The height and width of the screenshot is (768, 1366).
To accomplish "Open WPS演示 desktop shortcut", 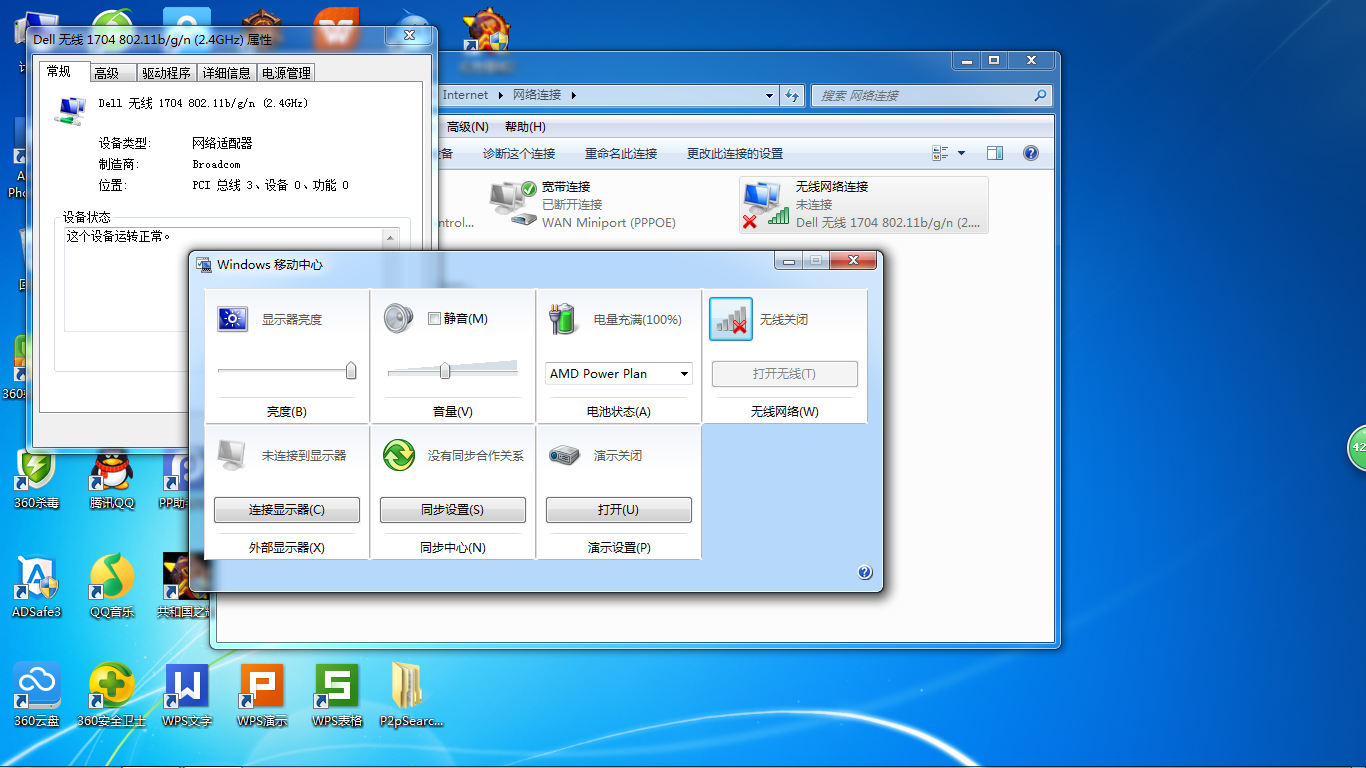I will pyautogui.click(x=262, y=695).
